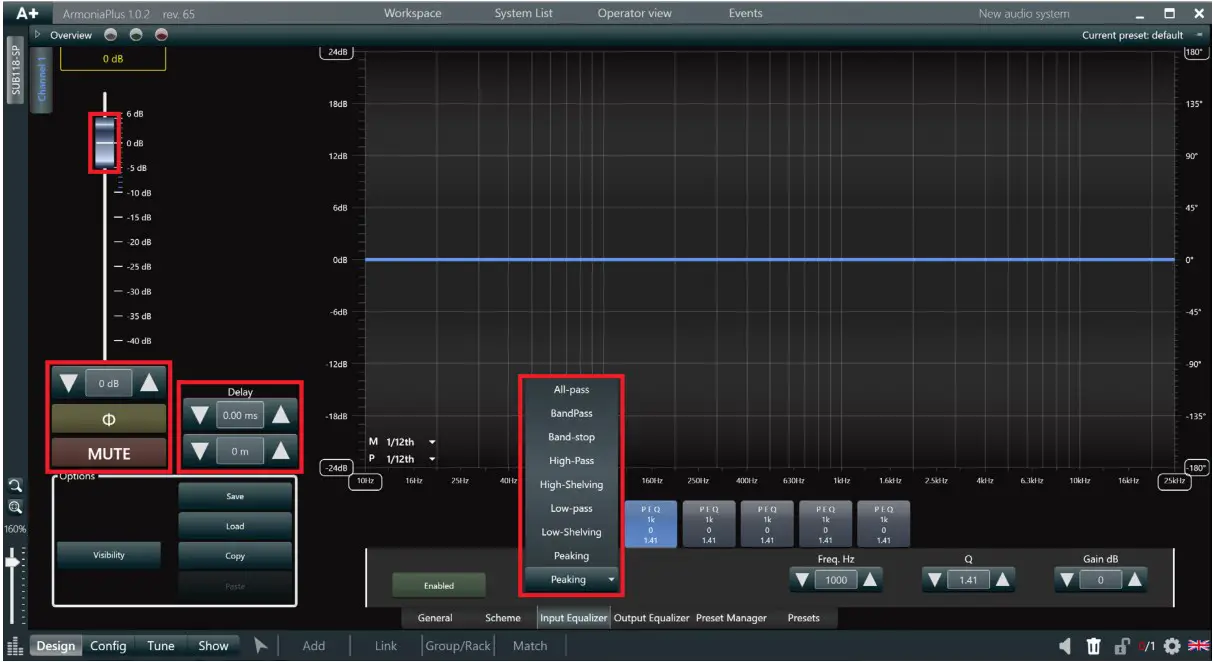Open settings via the gear icon
The width and height of the screenshot is (1213, 662).
(1169, 646)
